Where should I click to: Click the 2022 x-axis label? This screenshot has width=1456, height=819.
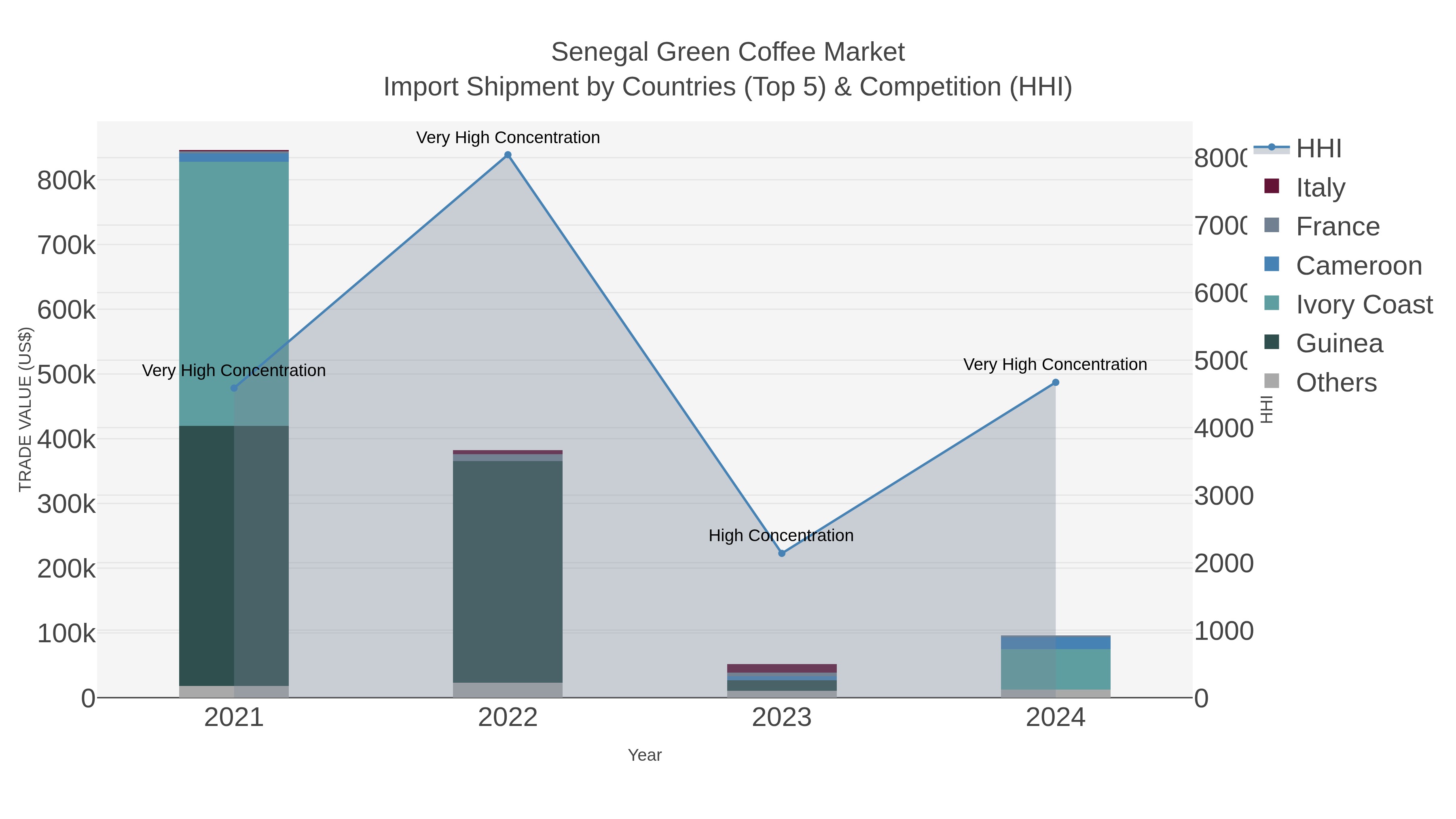[x=508, y=718]
